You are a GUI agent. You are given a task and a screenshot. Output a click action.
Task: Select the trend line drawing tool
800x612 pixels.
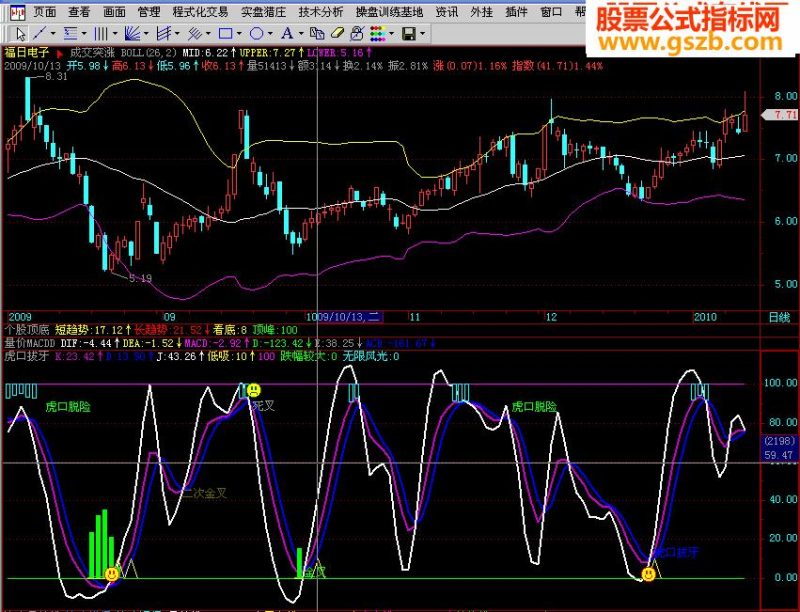pos(39,34)
